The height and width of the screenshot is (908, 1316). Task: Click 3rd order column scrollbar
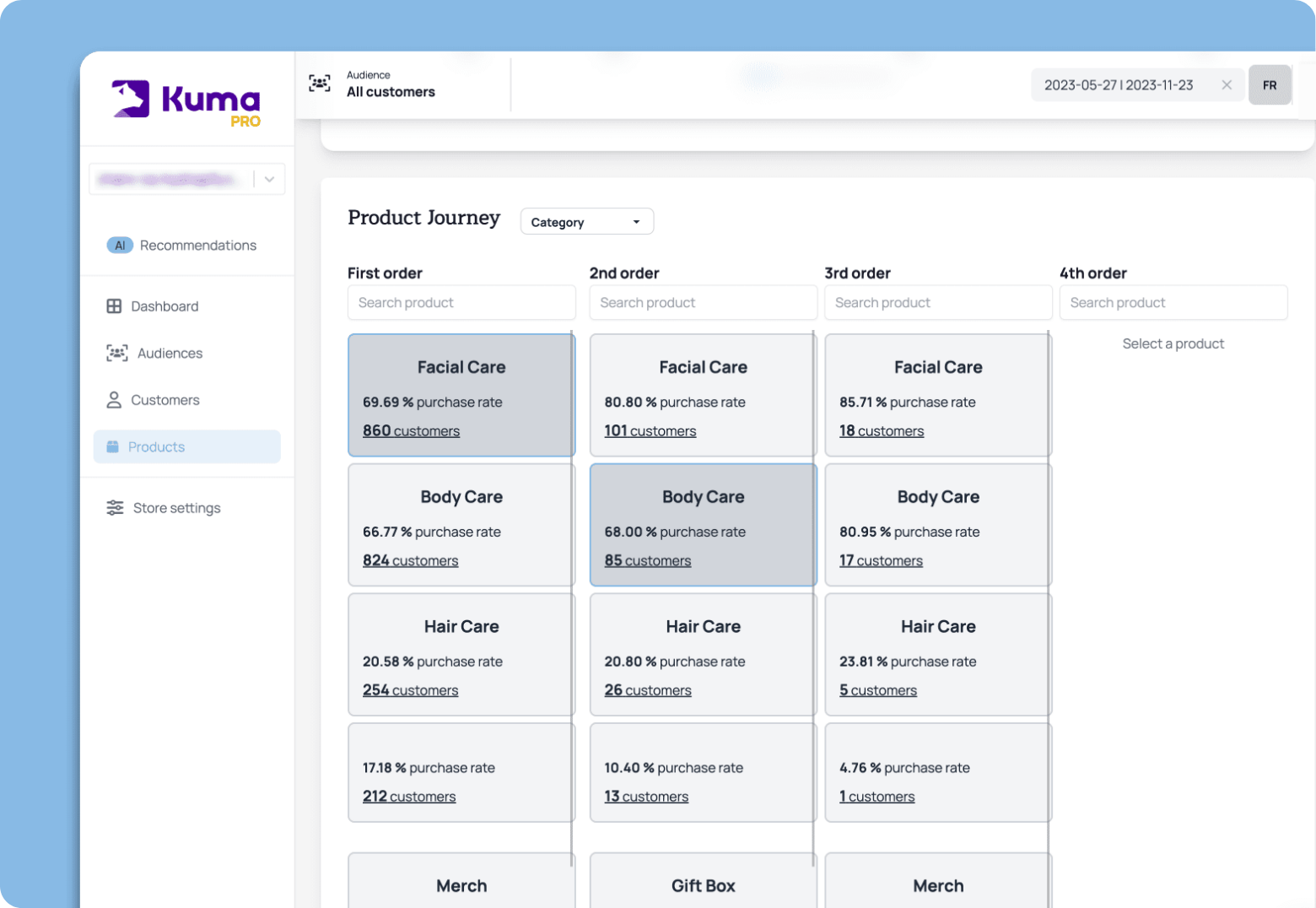click(x=1049, y=619)
